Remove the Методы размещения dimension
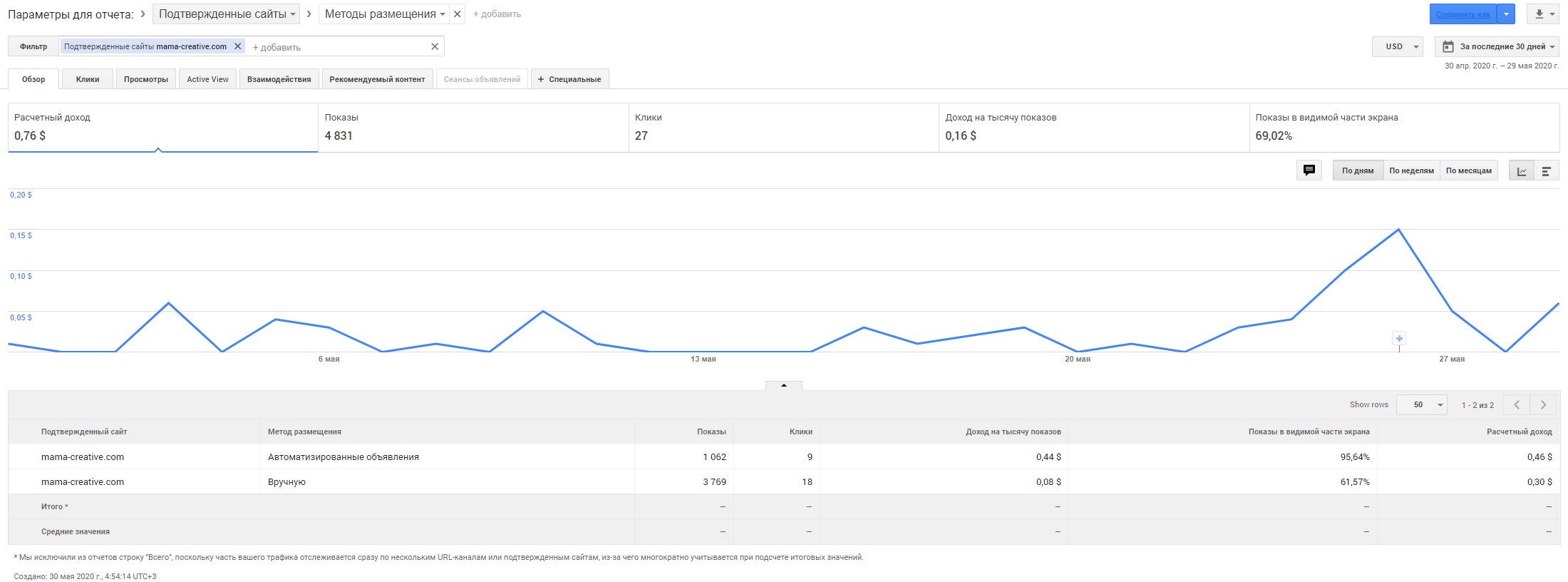The height and width of the screenshot is (582, 1568). tap(458, 14)
